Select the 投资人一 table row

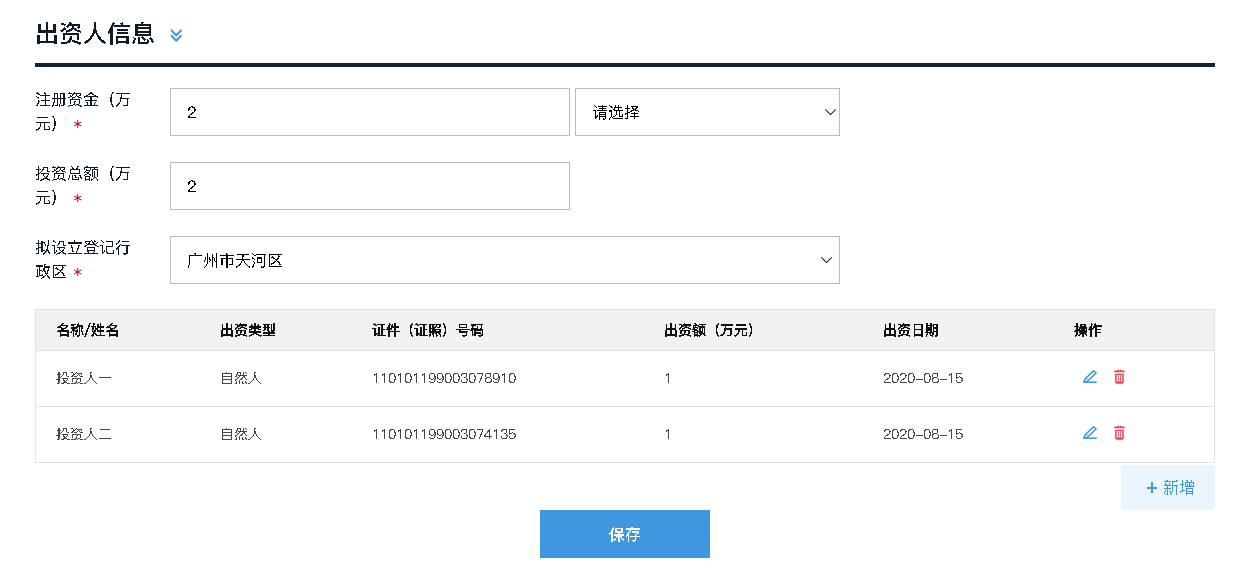400,377
